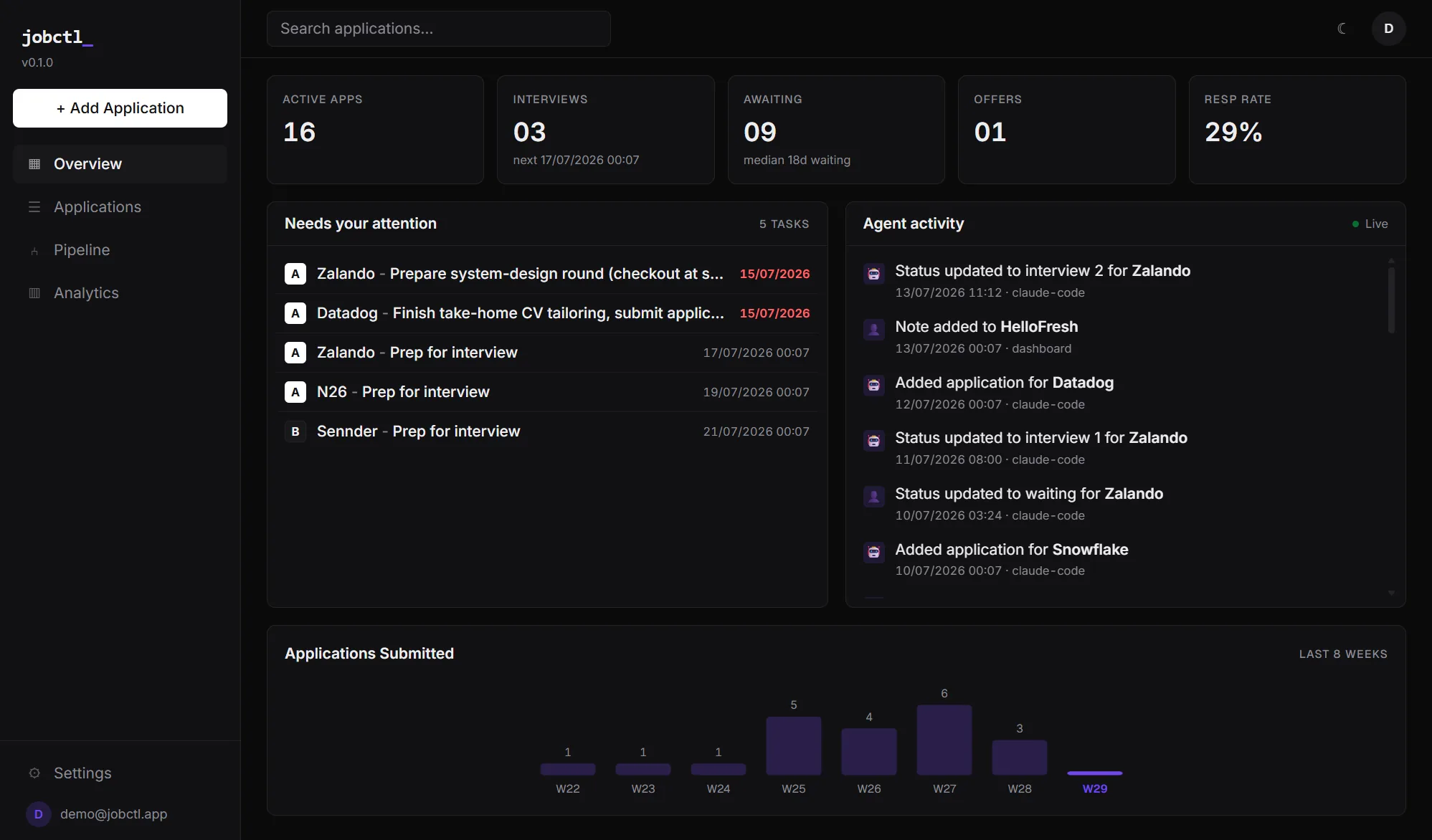Open the Interviews stat card

606,130
